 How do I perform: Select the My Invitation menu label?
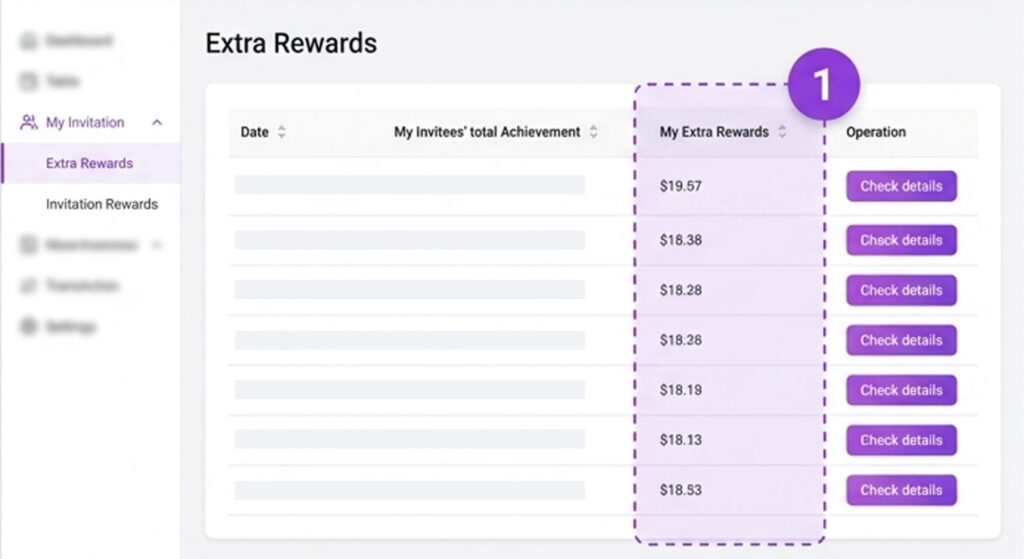[x=85, y=123]
